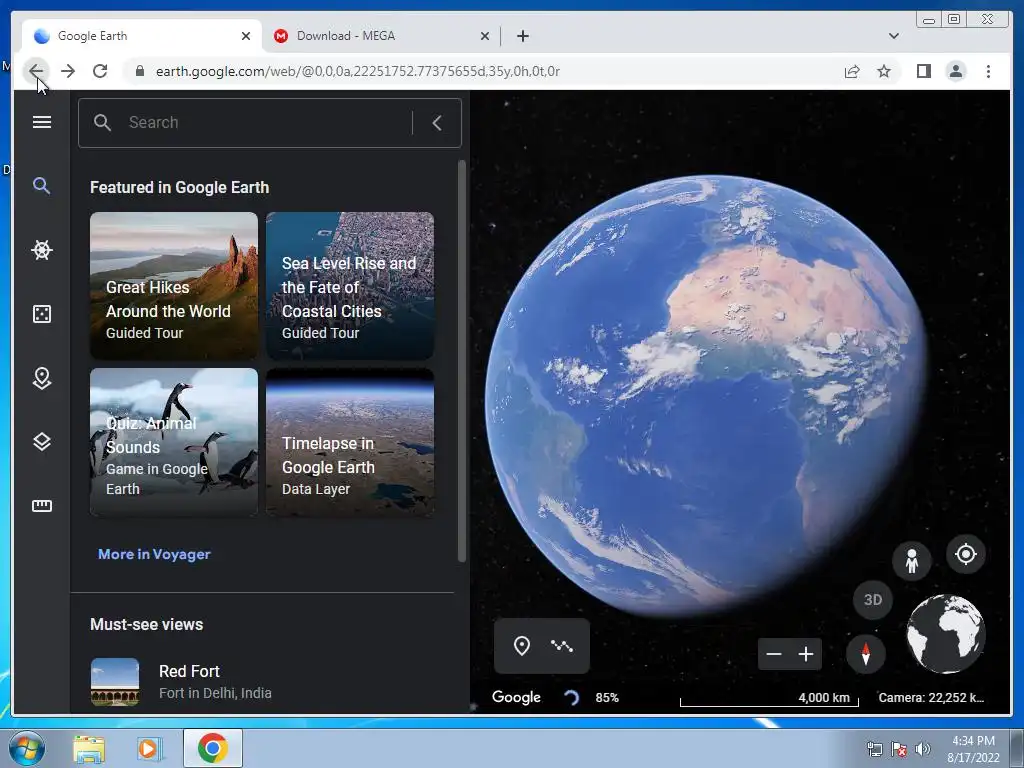1024x768 pixels.
Task: Open Map Style layers icon
Action: pos(42,442)
